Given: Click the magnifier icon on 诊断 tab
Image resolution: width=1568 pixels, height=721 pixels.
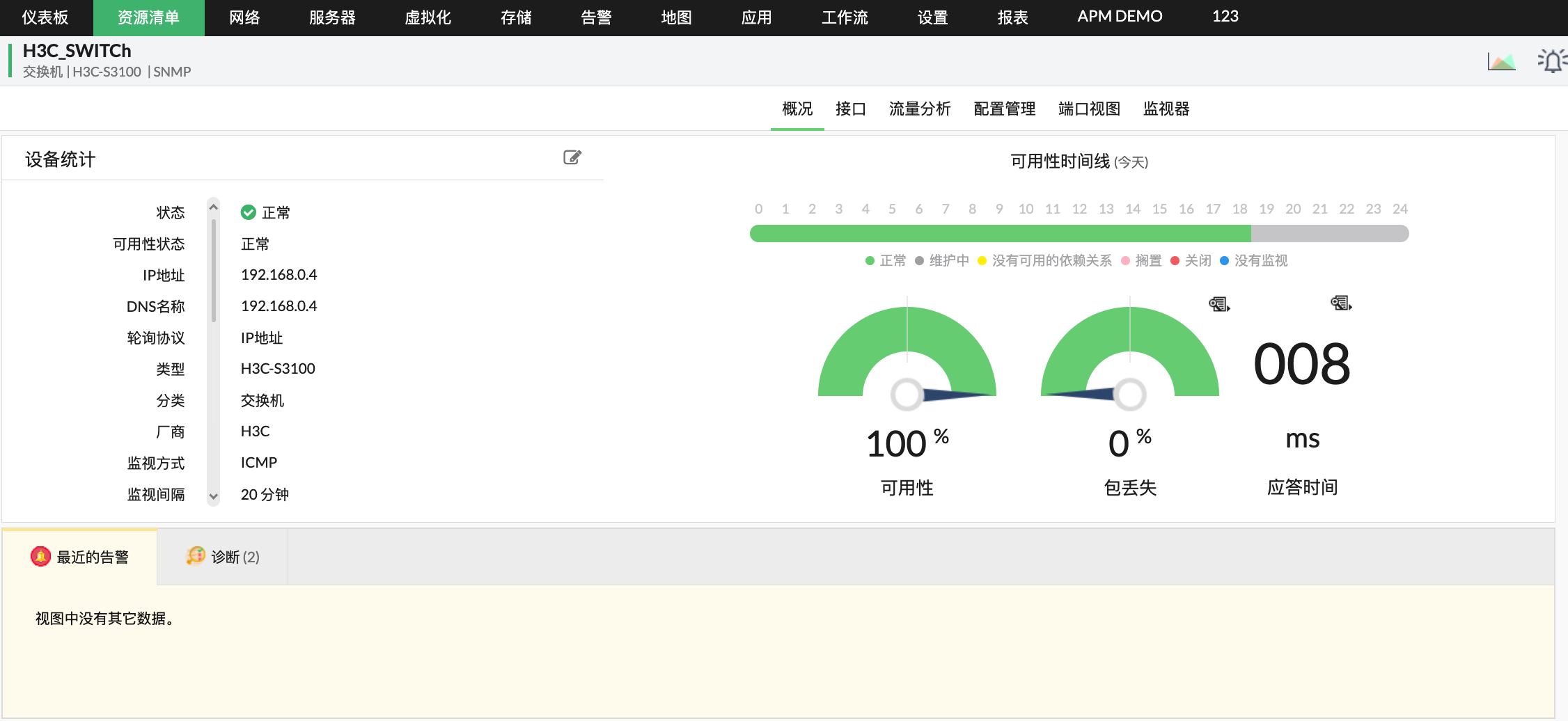Looking at the screenshot, I should pyautogui.click(x=196, y=555).
